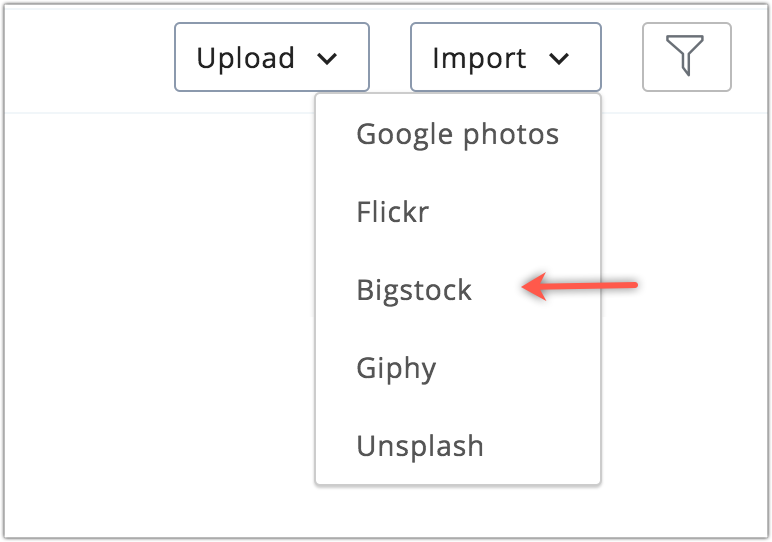Click the chevron arrow beside Import
This screenshot has width=772, height=542.
[560, 59]
